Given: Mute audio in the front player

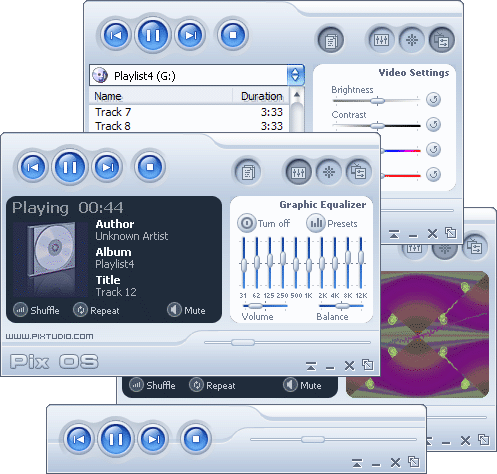Looking at the screenshot, I should (186, 310).
